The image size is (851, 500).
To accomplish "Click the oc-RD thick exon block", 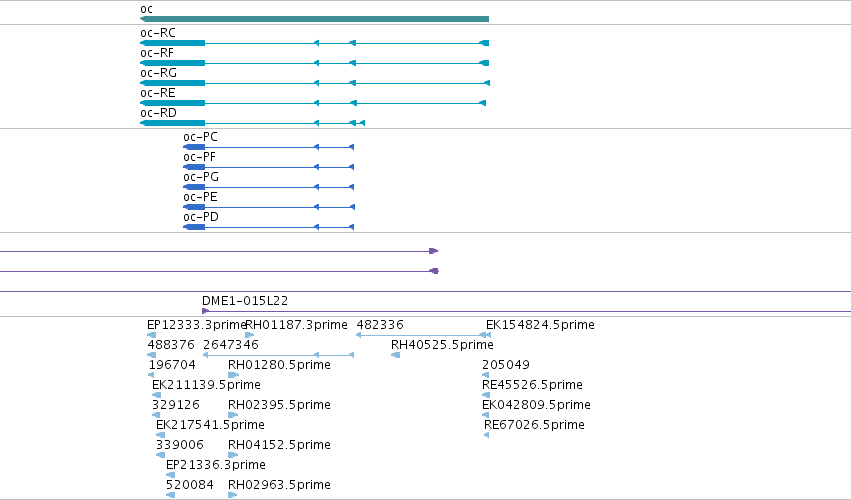I will click(173, 123).
